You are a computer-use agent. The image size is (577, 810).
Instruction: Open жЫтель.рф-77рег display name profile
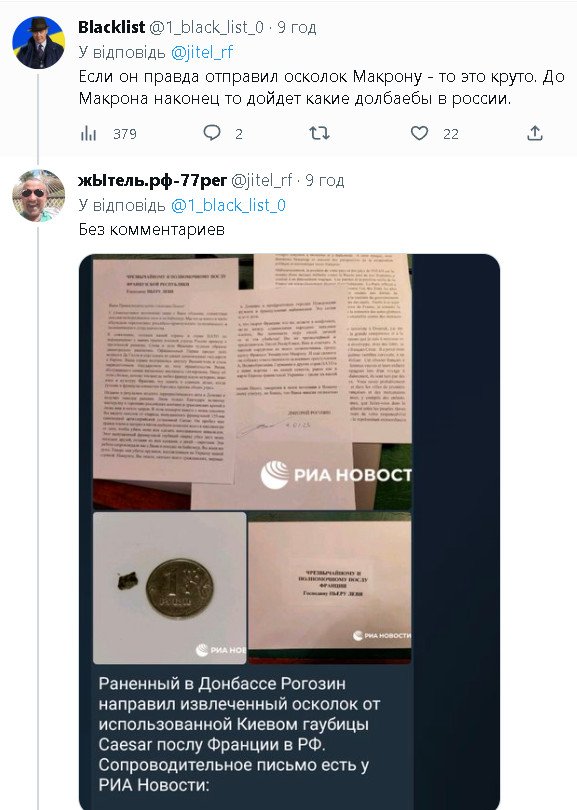(152, 180)
